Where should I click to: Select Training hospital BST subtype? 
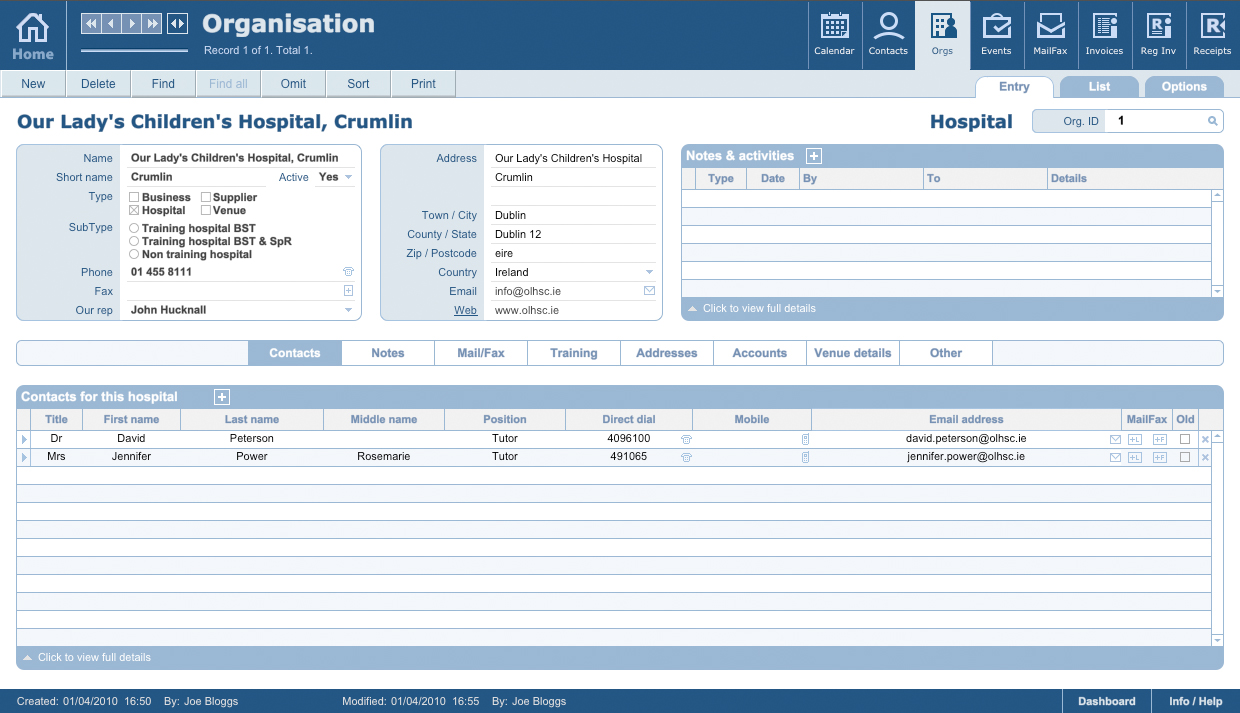pyautogui.click(x=134, y=229)
